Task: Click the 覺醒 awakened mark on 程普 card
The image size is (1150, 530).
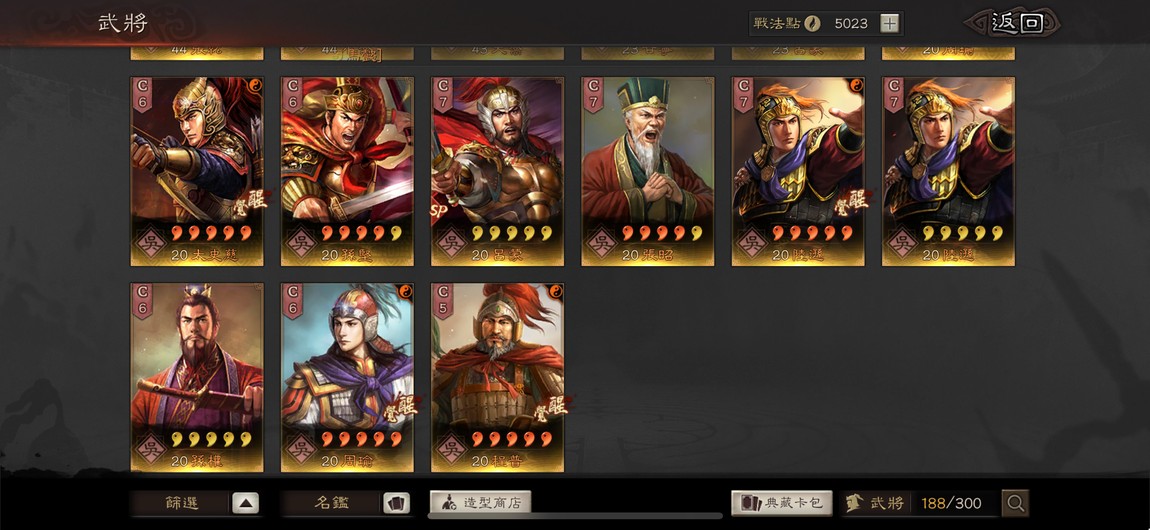Action: pyautogui.click(x=551, y=405)
